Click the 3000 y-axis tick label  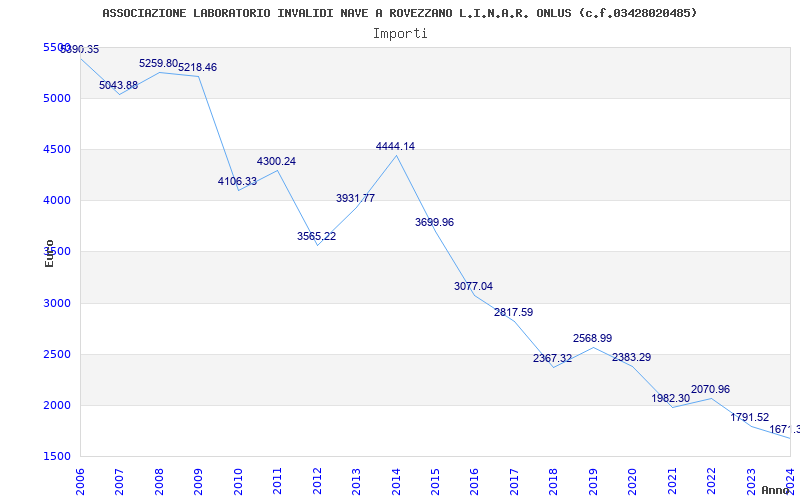[x=56, y=303]
